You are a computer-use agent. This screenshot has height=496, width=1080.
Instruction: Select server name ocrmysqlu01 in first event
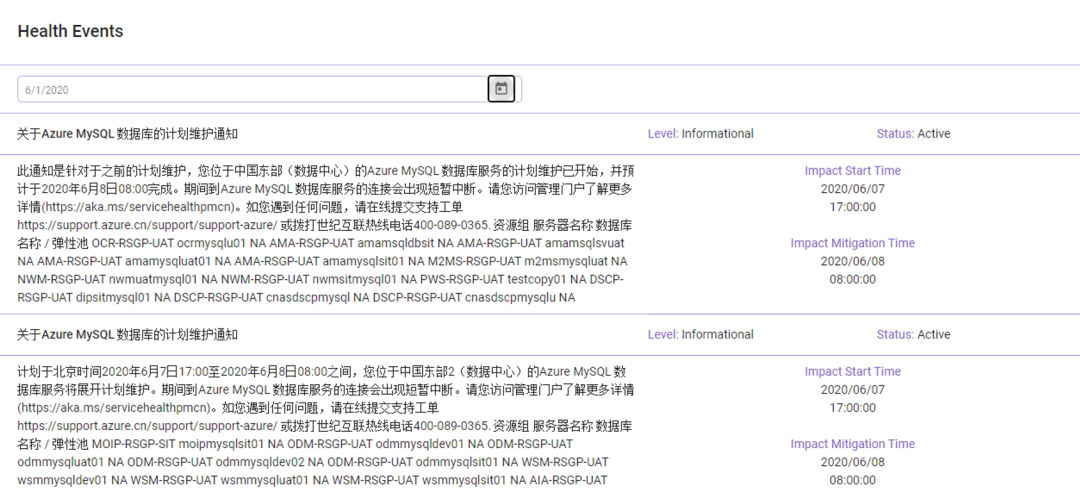point(211,243)
